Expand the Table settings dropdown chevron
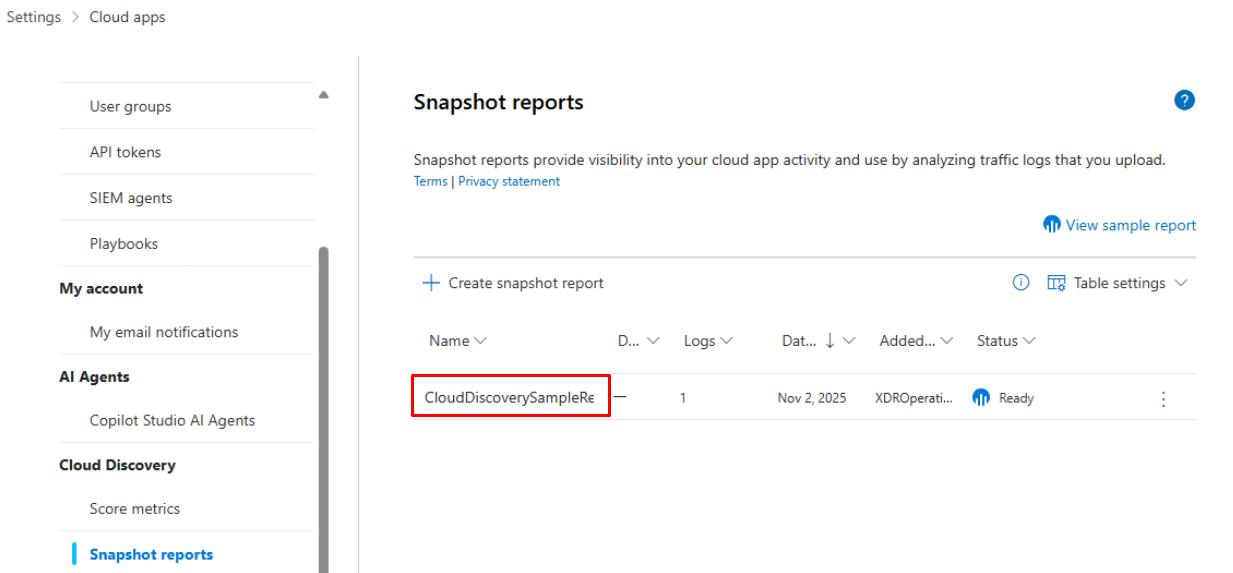1233x573 pixels. pos(1182,283)
